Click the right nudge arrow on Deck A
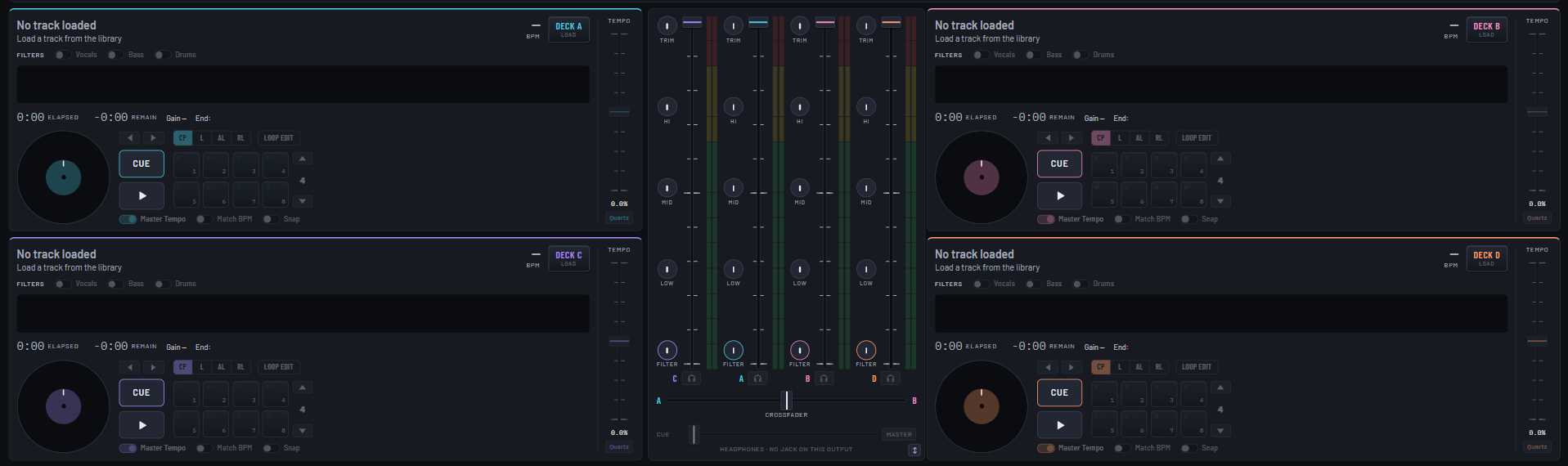Screen dimensions: 1568x466 coord(153,138)
